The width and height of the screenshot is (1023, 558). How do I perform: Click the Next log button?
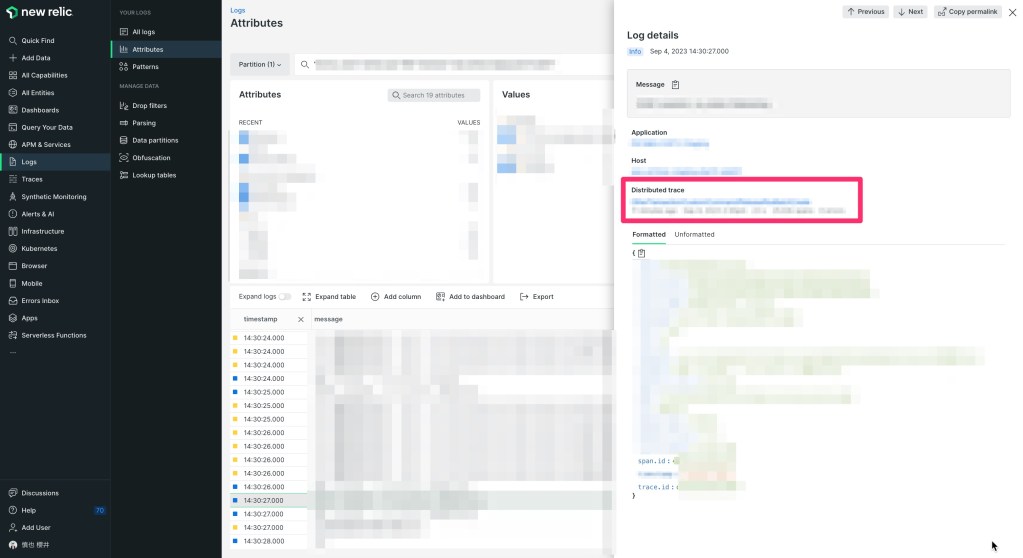[x=909, y=12]
